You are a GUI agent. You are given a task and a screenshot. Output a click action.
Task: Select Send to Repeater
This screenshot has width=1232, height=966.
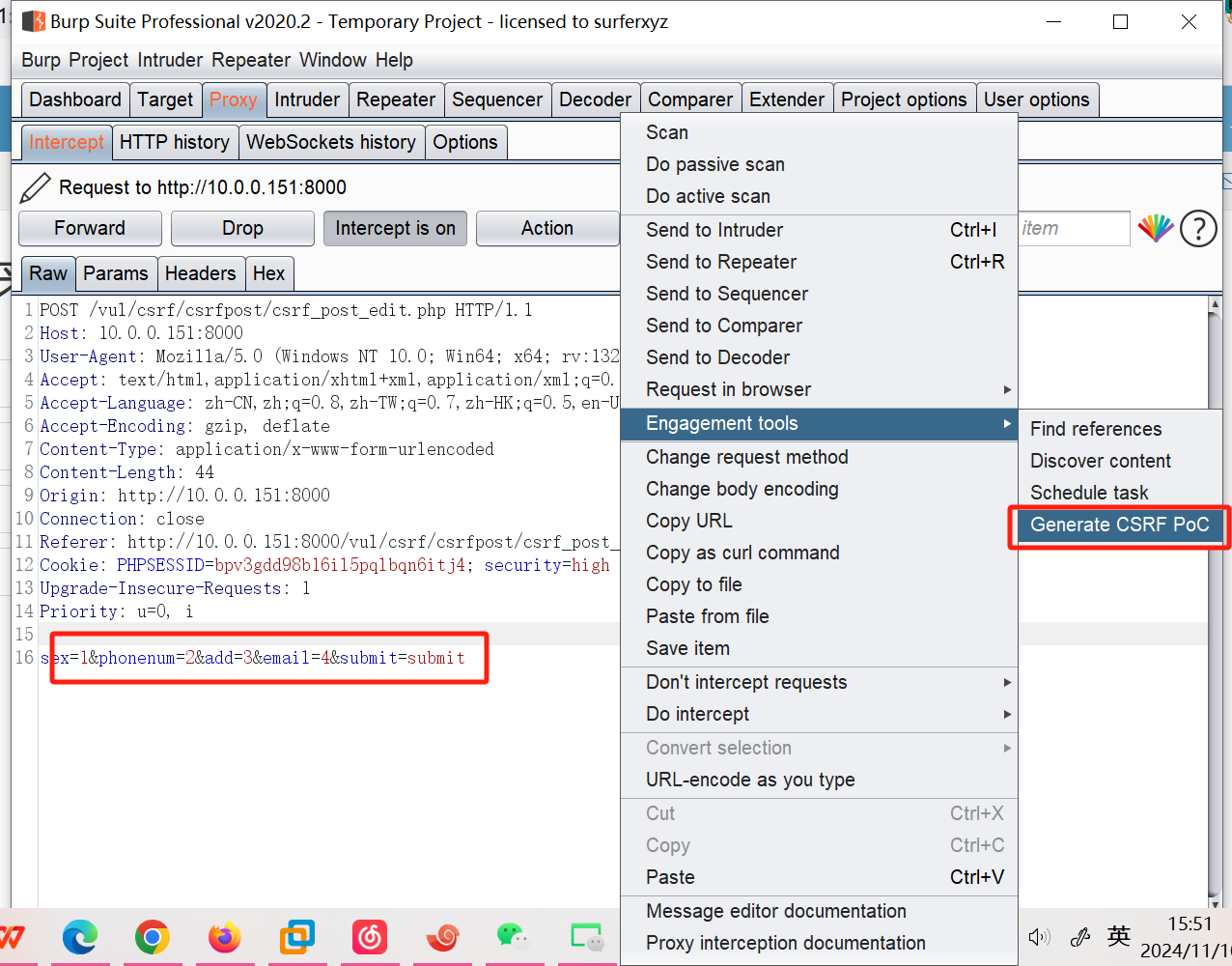819,262
